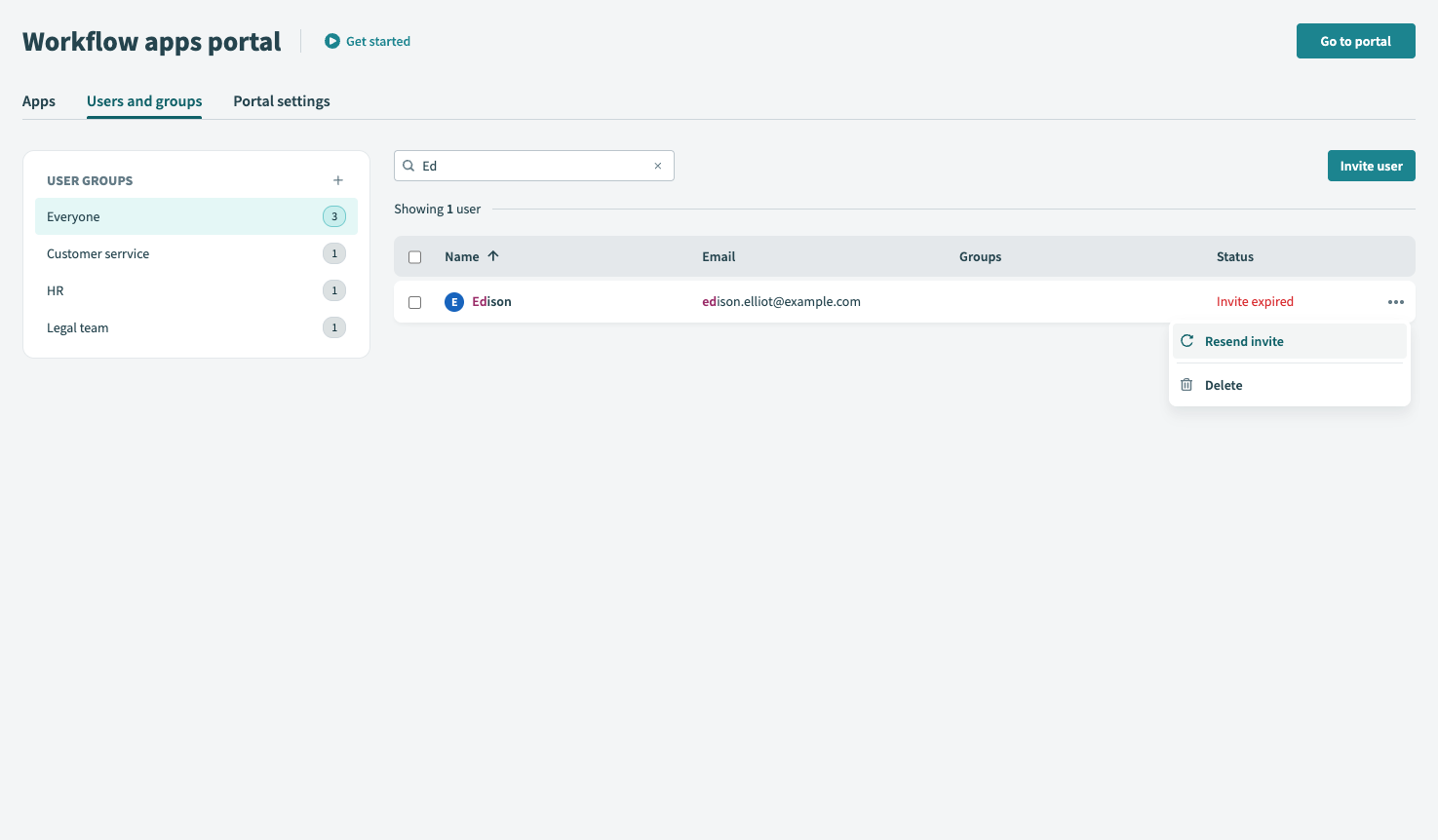Click the Name column sort arrow

click(x=493, y=256)
